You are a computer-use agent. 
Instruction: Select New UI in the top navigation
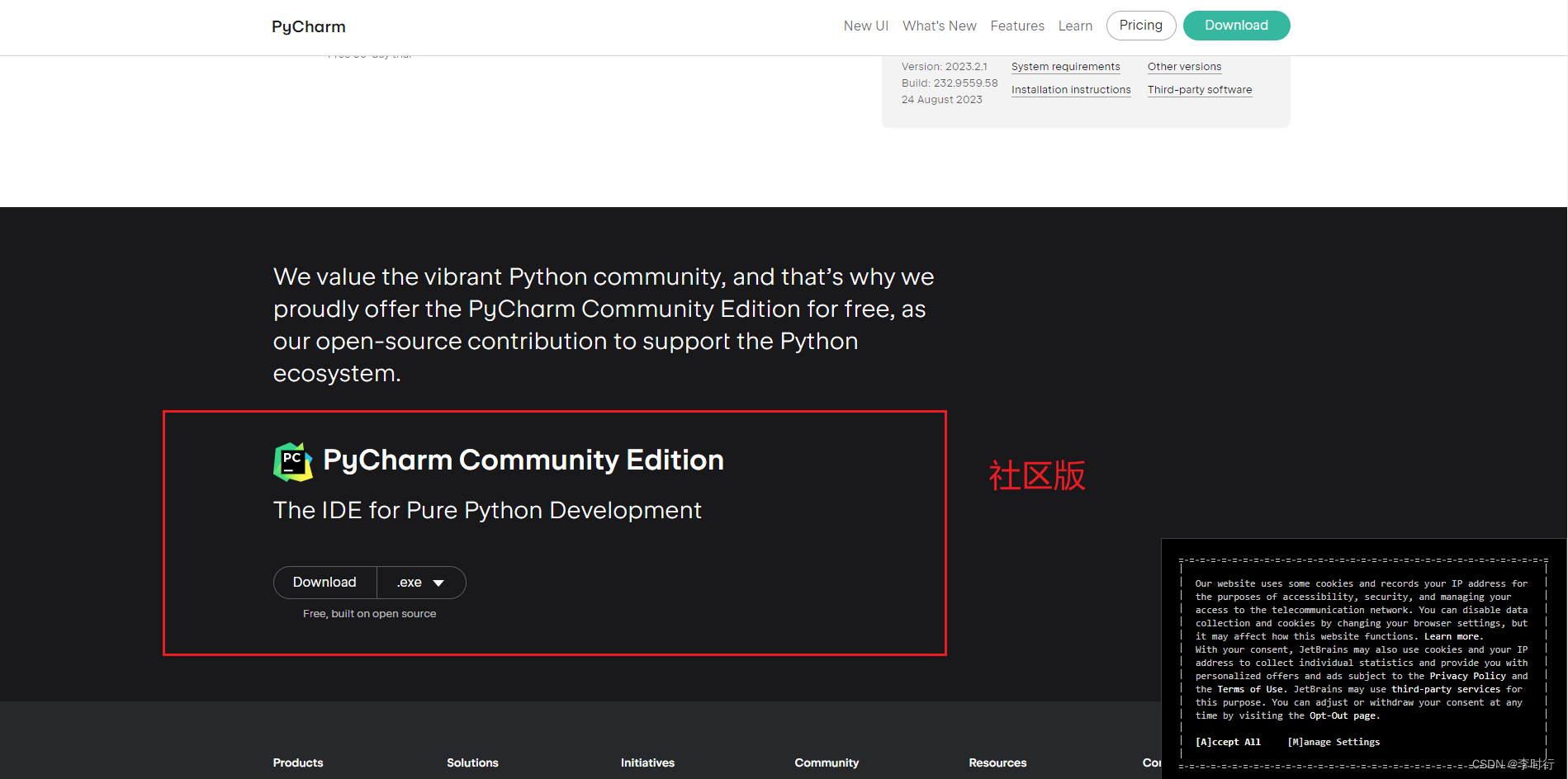click(865, 26)
